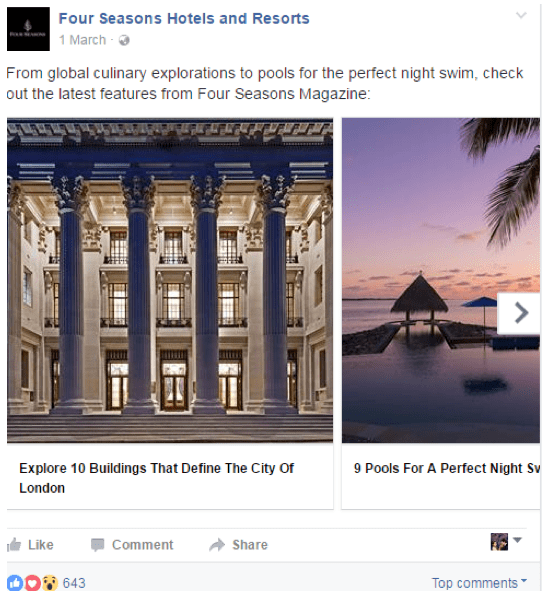Viewport: 549px width, 594px height.
Task: Click the London building columns image
Action: (170, 280)
